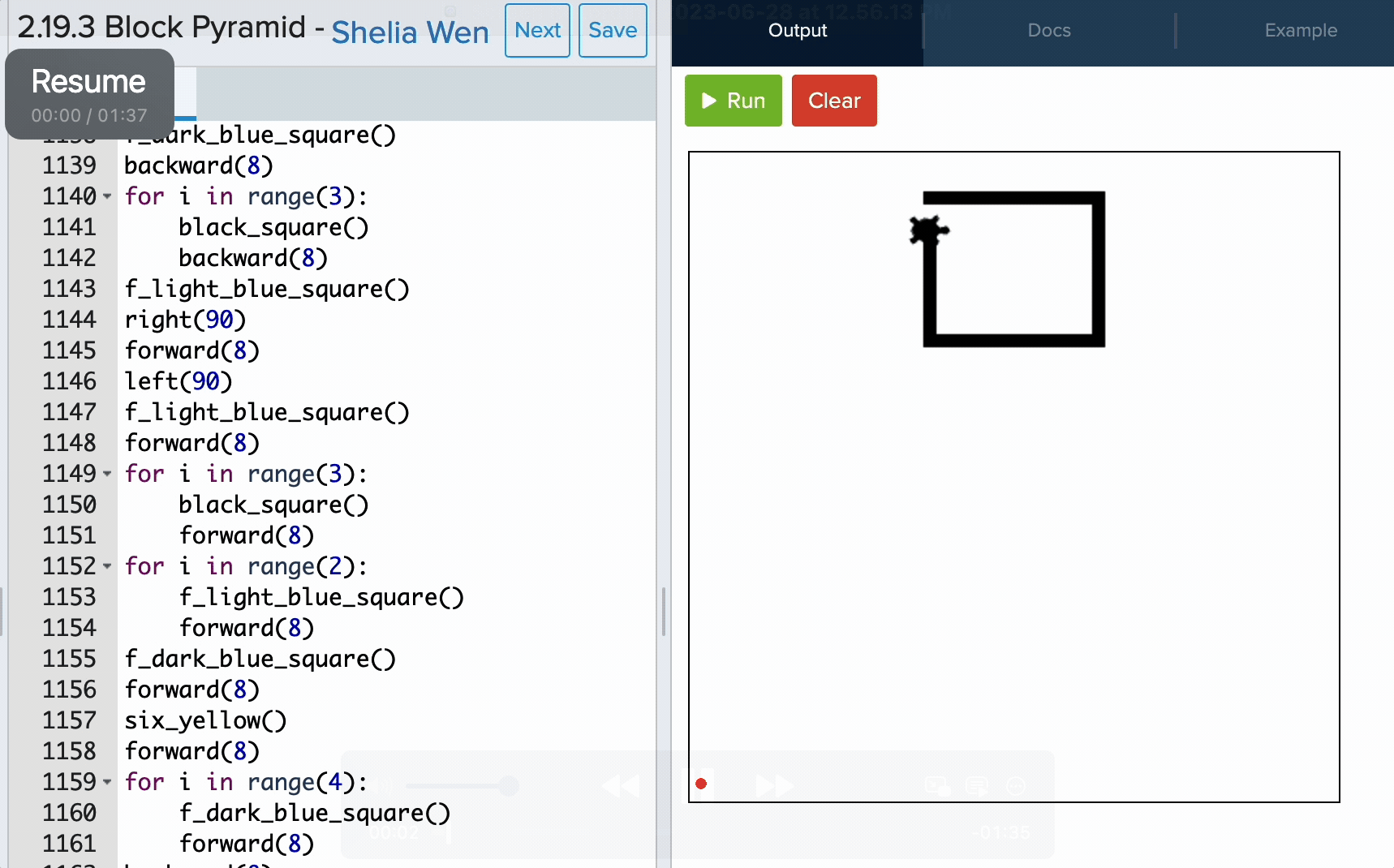
Task: Click the turtle on the canvas
Action: tap(927, 230)
